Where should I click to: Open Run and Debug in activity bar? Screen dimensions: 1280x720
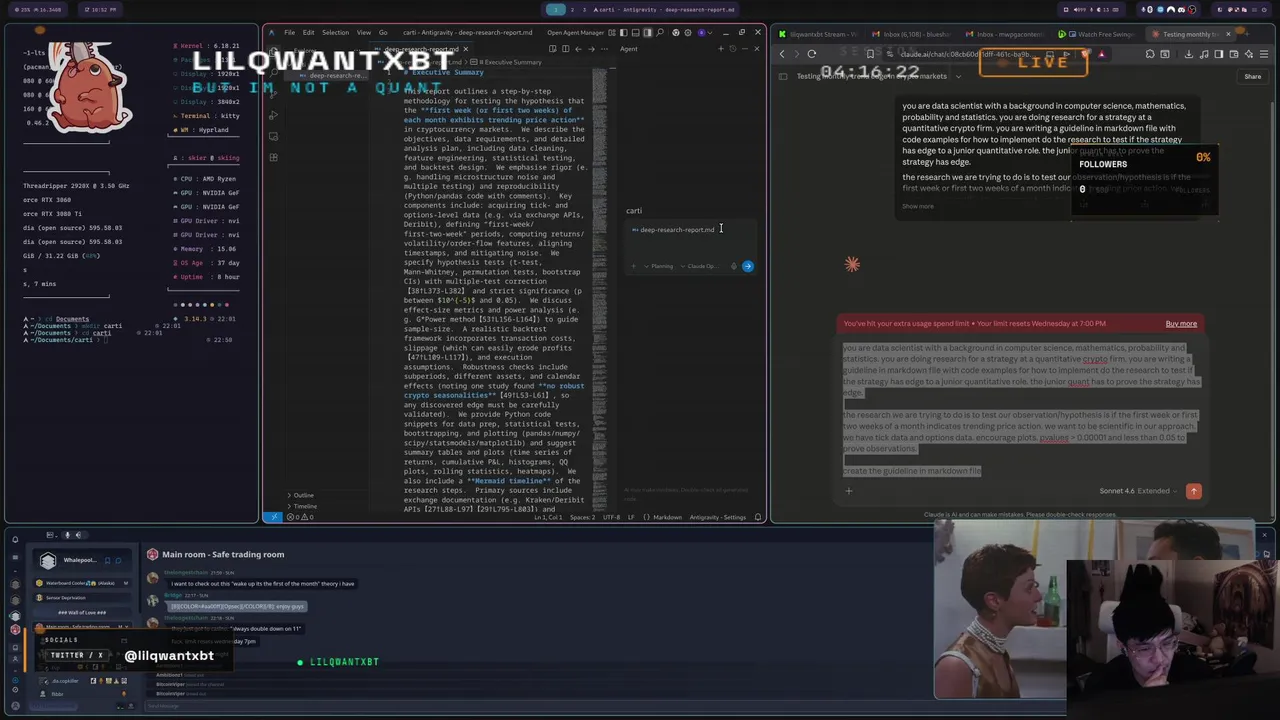pos(273,116)
